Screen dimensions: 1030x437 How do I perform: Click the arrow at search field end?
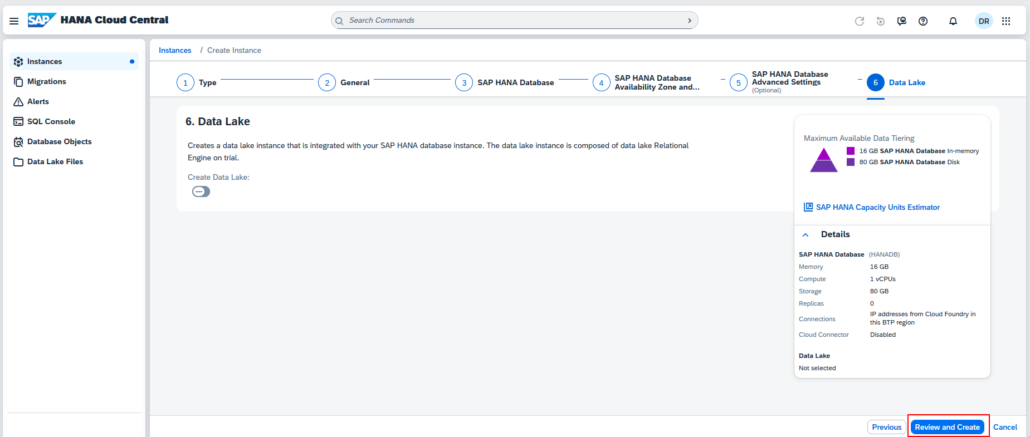[x=689, y=21]
